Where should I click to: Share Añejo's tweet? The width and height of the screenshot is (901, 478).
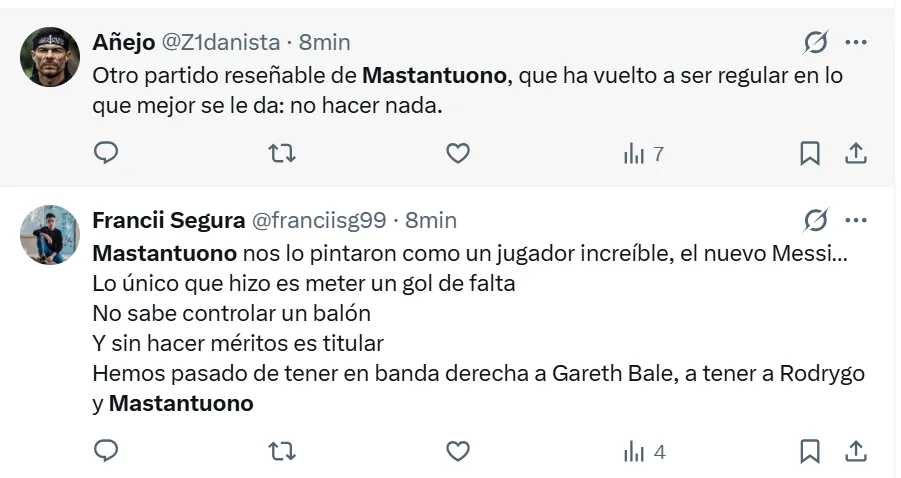point(856,153)
